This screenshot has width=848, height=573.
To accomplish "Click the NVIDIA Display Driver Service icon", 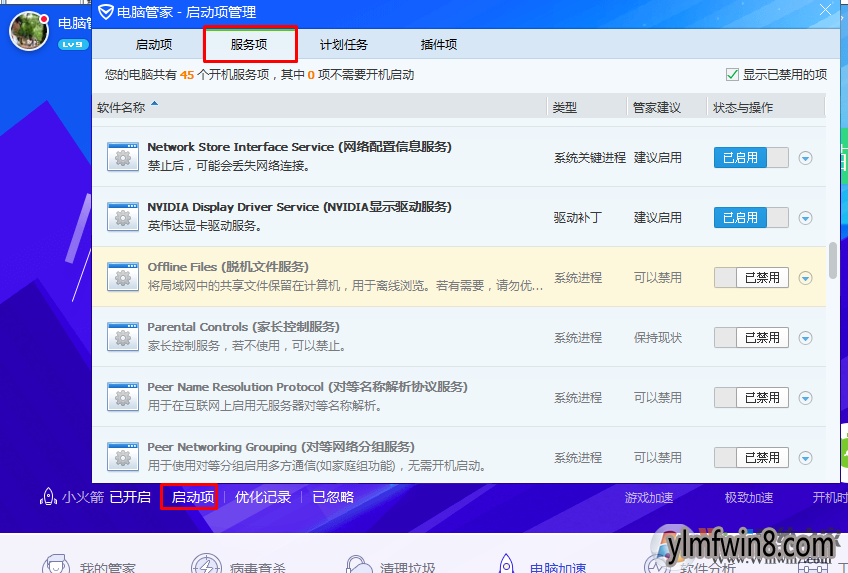I will pos(123,217).
